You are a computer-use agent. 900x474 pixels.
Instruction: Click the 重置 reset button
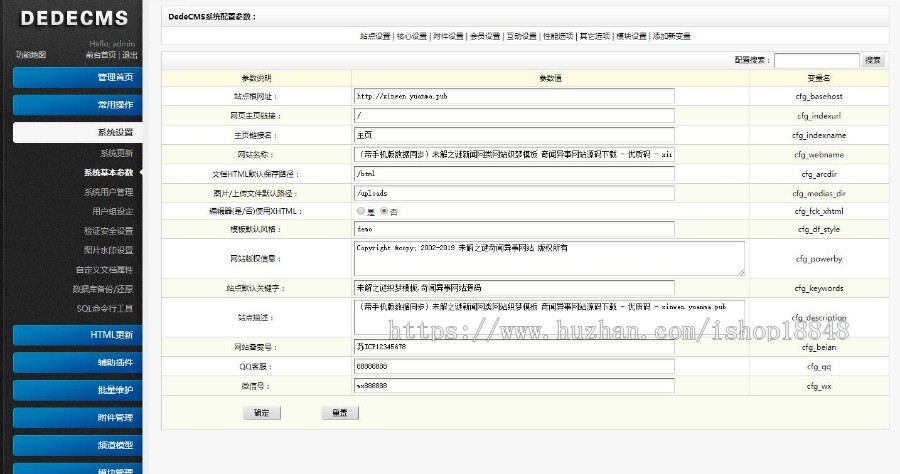pos(340,413)
